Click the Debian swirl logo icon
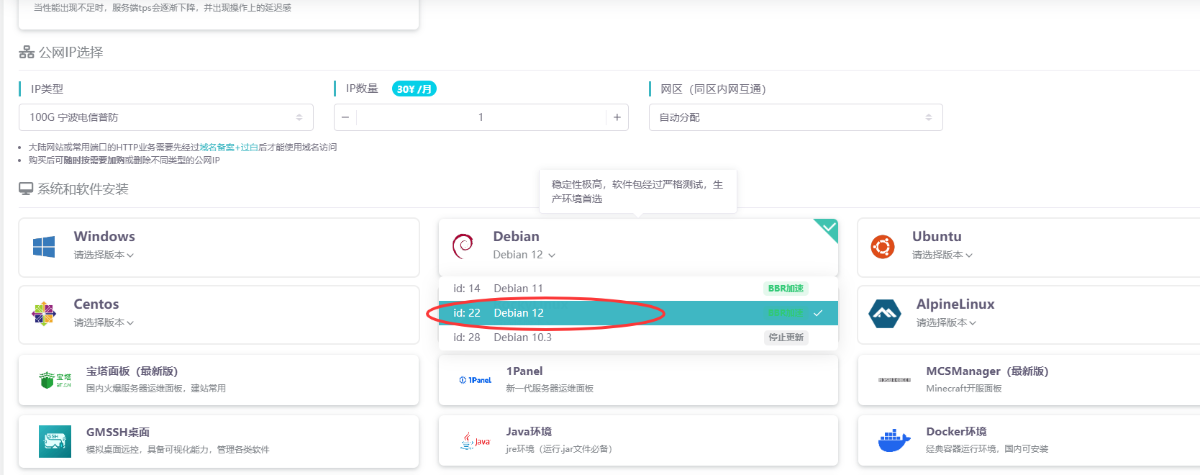The height and width of the screenshot is (475, 1200). 463,246
